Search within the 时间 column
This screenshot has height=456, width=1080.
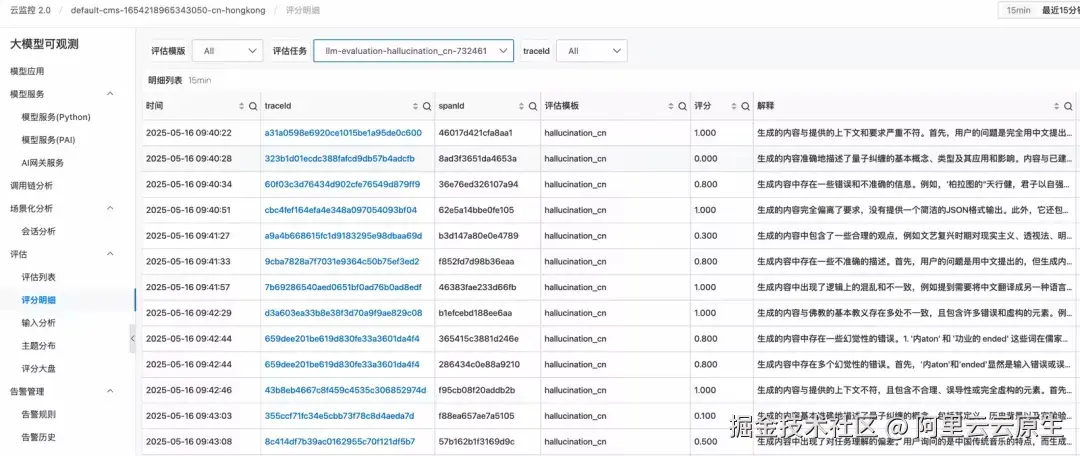[253, 107]
